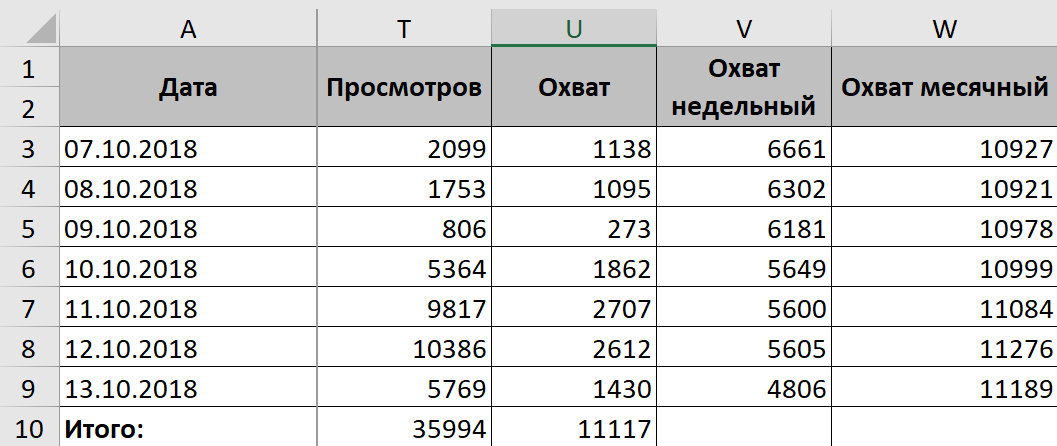This screenshot has width=1057, height=446.
Task: Click the Просмотров header cell
Action: click(404, 87)
